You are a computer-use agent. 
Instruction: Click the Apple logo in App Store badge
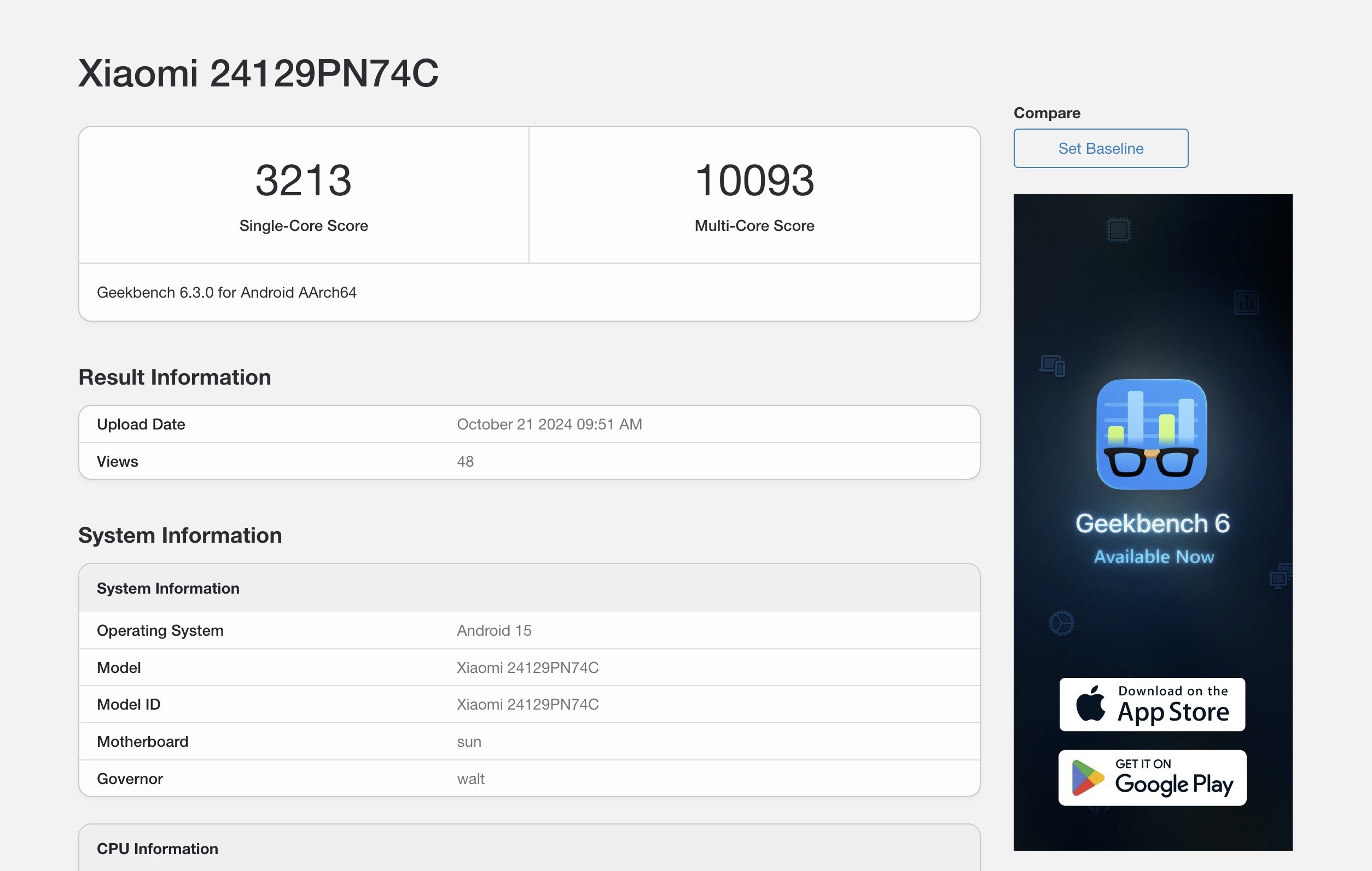point(1090,704)
